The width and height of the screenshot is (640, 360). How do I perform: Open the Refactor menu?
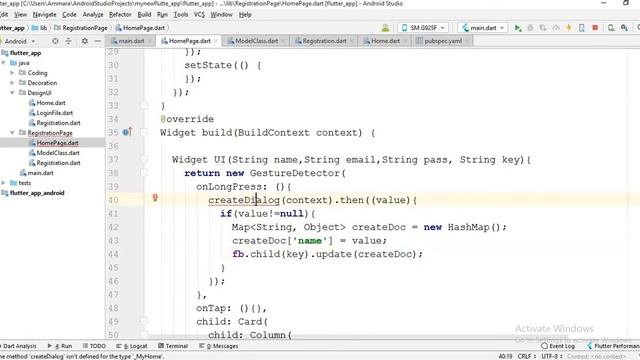pos(120,15)
